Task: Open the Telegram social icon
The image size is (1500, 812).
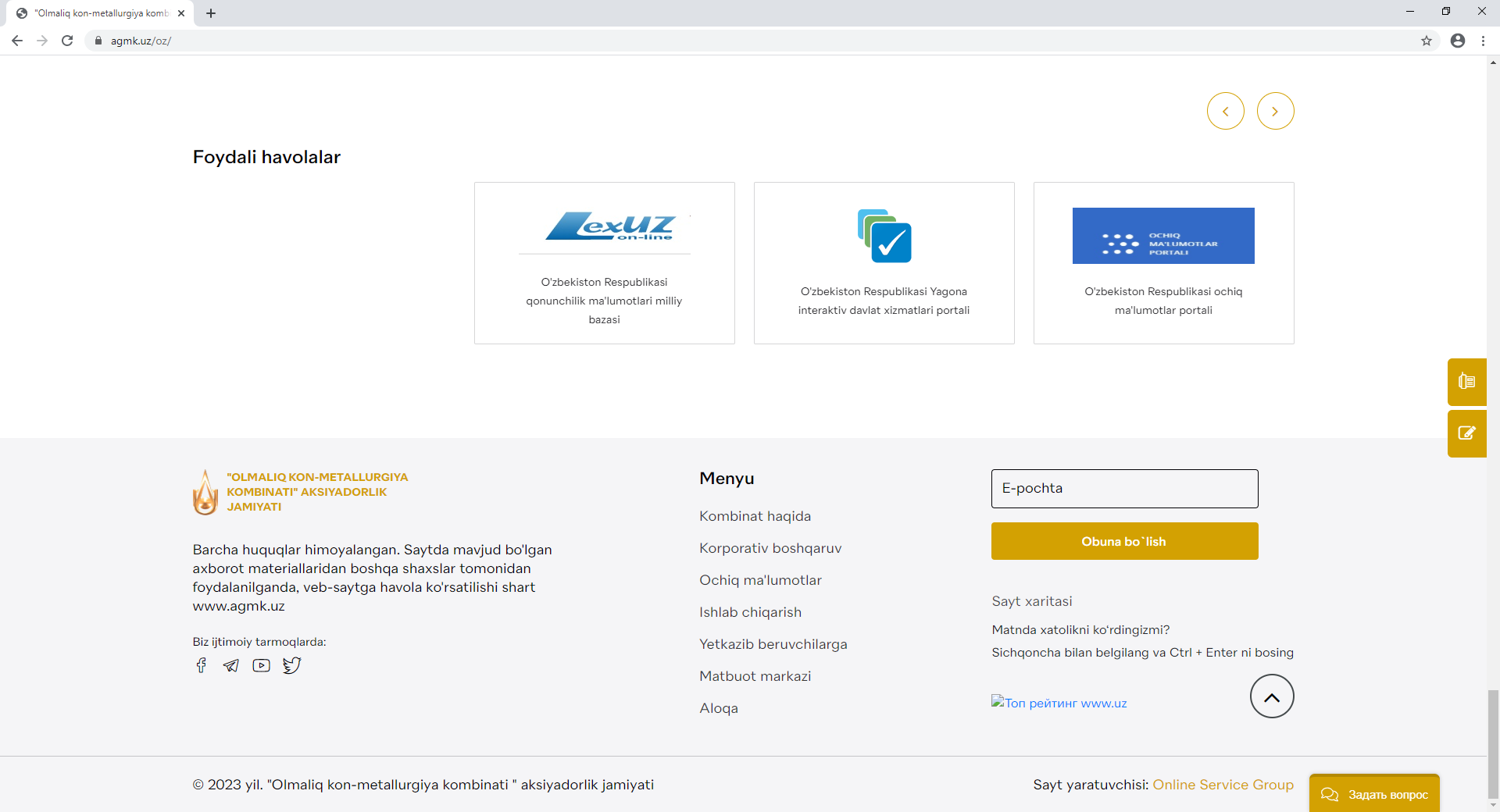Action: [231, 665]
